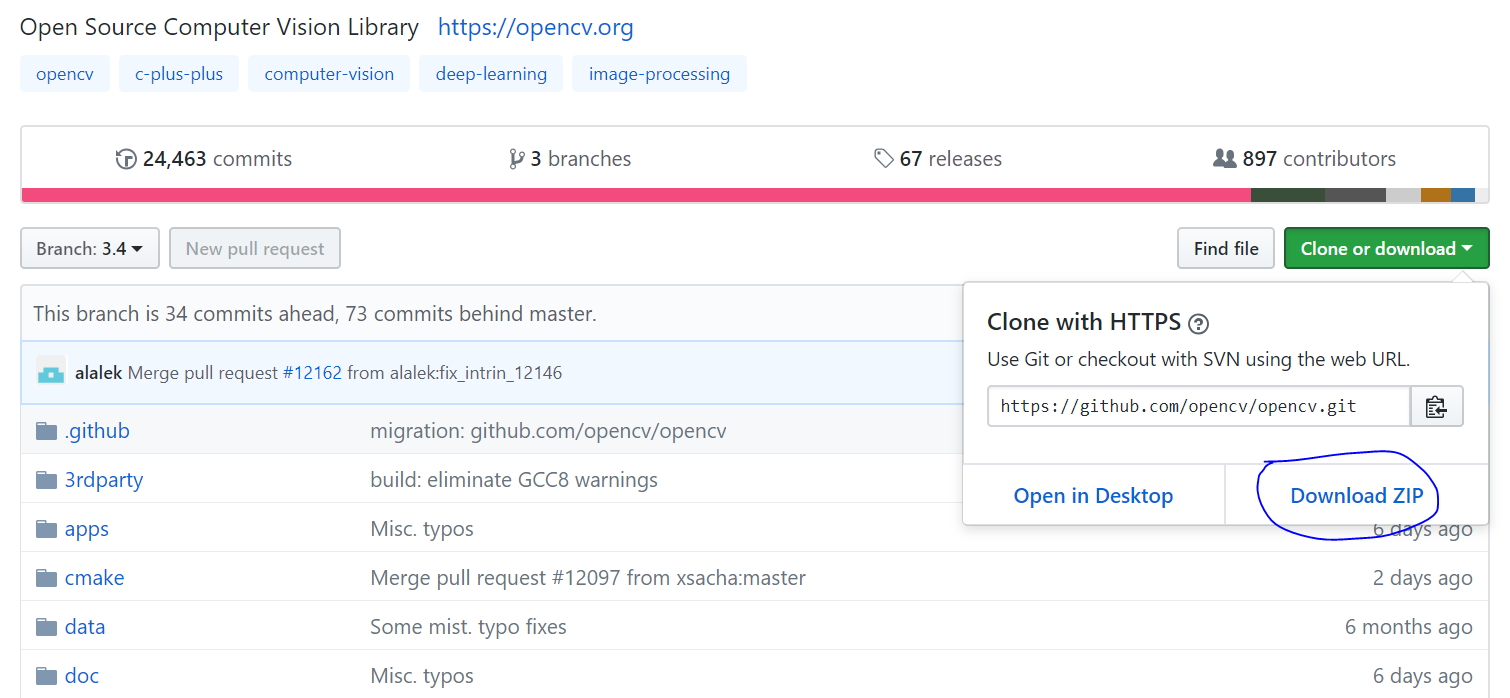Click the 'Clone with HTTPS' heading
1510x698 pixels.
click(x=1084, y=322)
